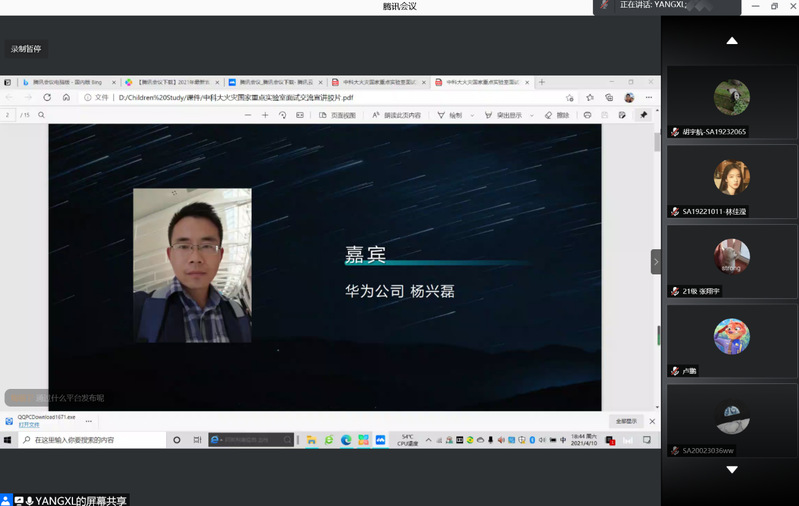Open a new browser tab with the plus button

542,82
